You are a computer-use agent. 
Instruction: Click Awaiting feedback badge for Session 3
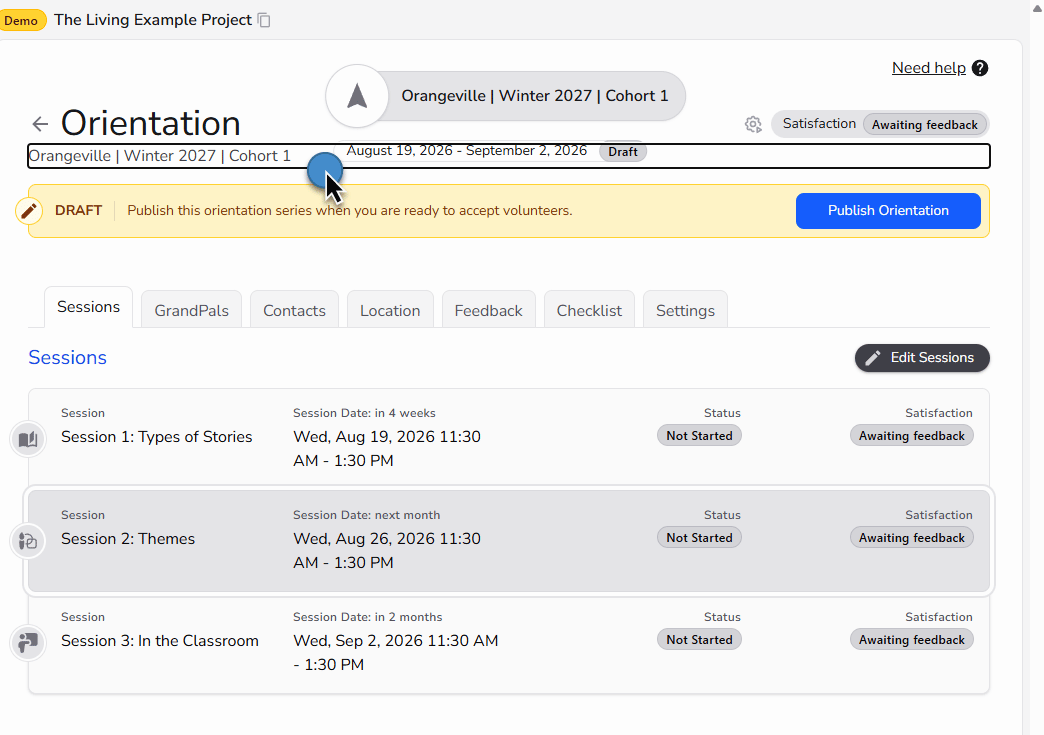click(912, 640)
